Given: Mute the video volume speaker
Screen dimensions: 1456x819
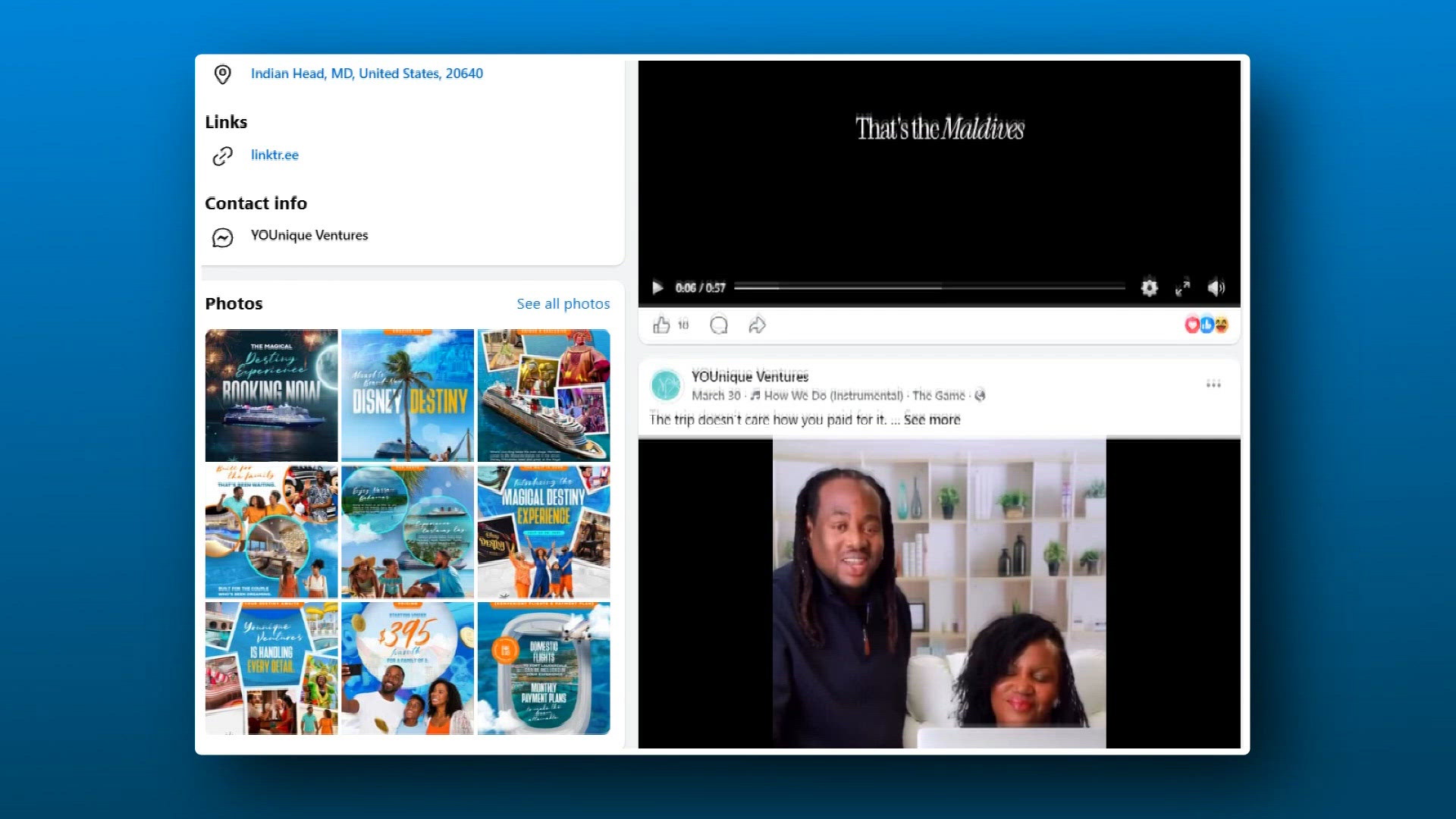Looking at the screenshot, I should pyautogui.click(x=1216, y=287).
